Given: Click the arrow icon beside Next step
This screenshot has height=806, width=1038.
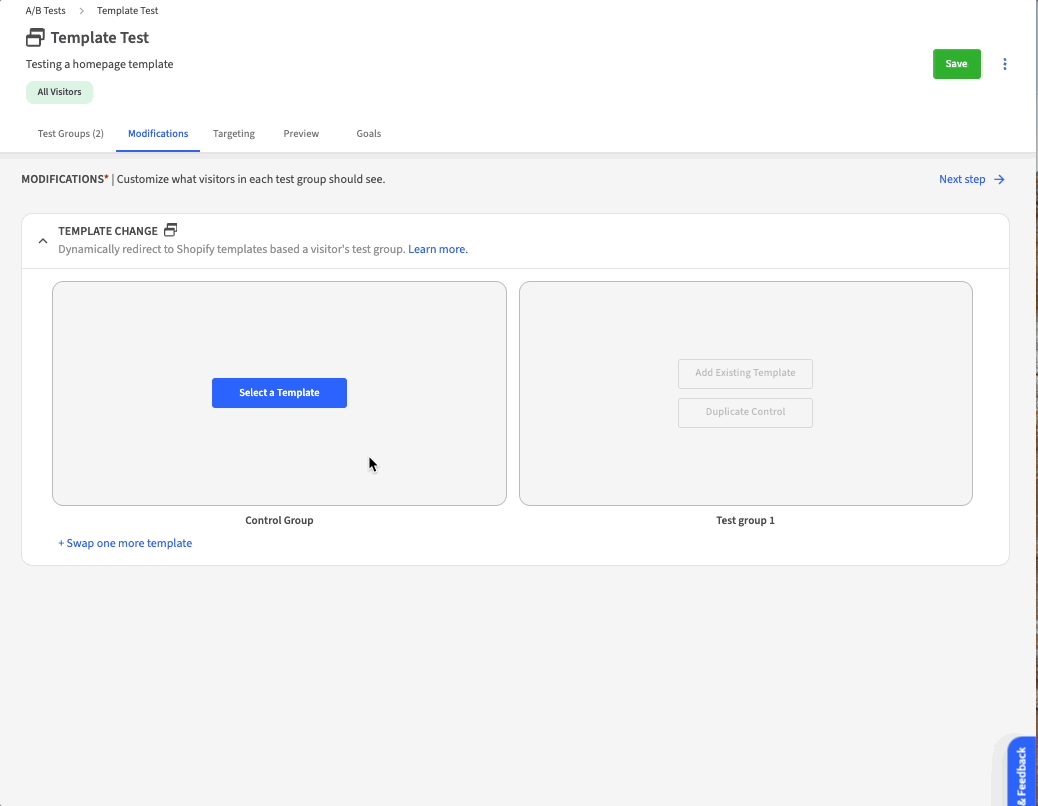Looking at the screenshot, I should point(999,180).
